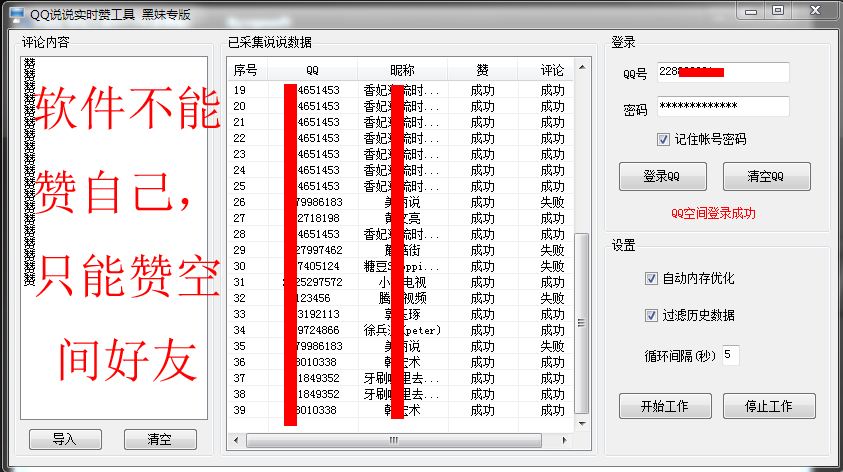
Task: Sort by the 昵称 column header
Action: pyautogui.click(x=402, y=70)
